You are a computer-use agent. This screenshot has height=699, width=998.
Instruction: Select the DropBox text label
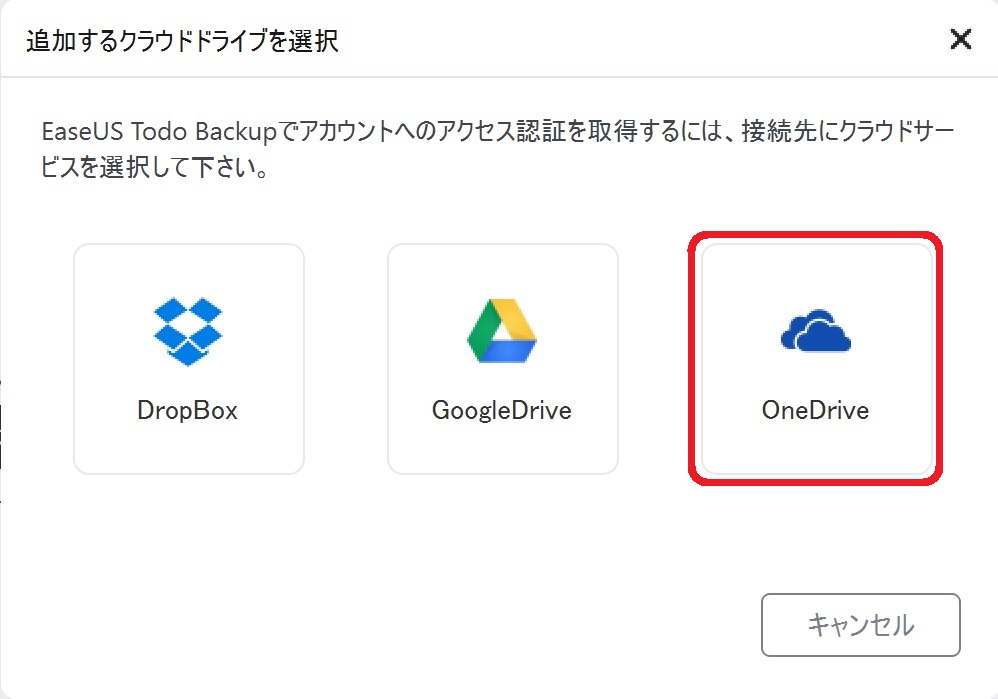coord(188,411)
